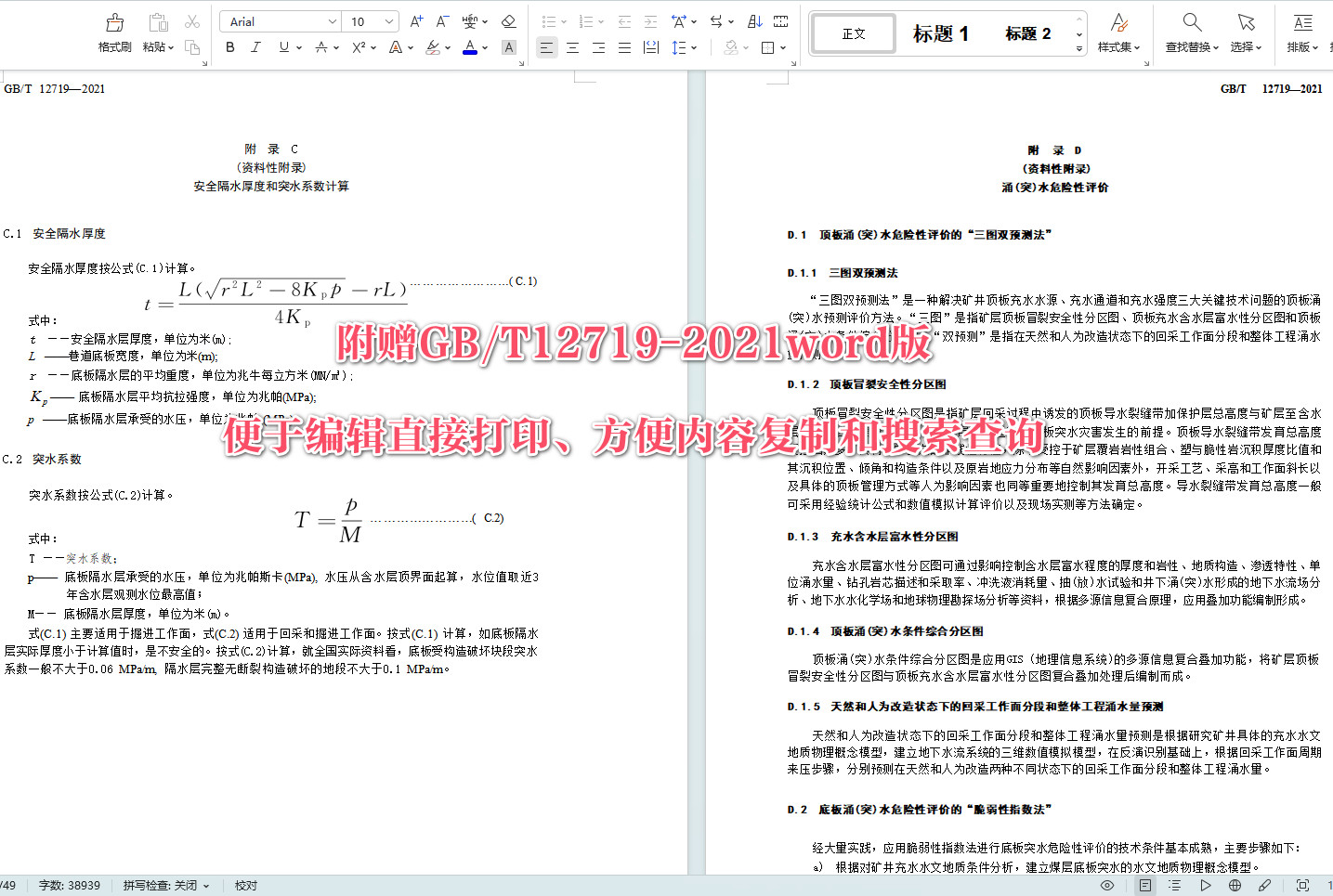Toggle italic formatting
Image resolution: width=1333 pixels, height=896 pixels.
255,47
